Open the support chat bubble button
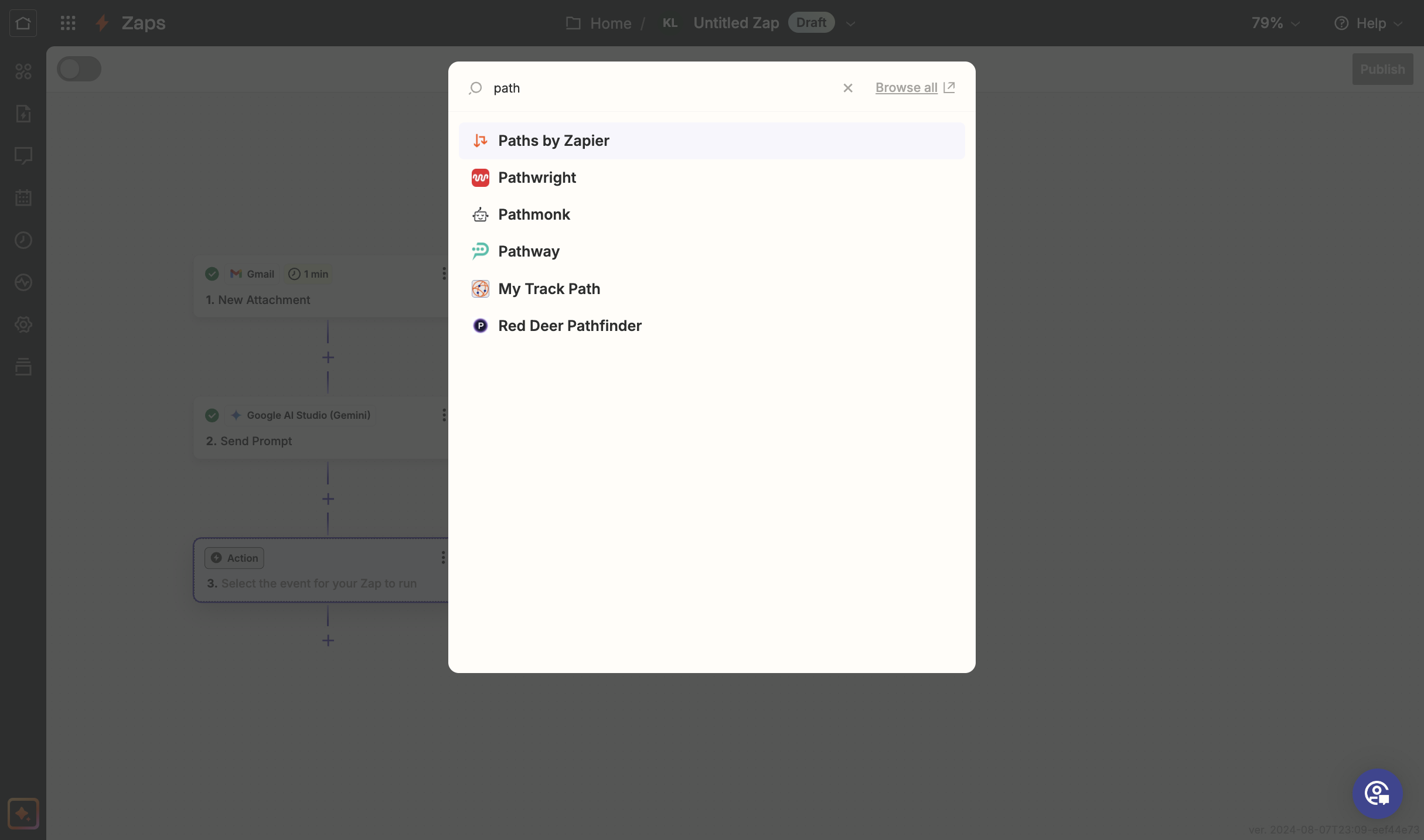1424x840 pixels. point(1377,794)
